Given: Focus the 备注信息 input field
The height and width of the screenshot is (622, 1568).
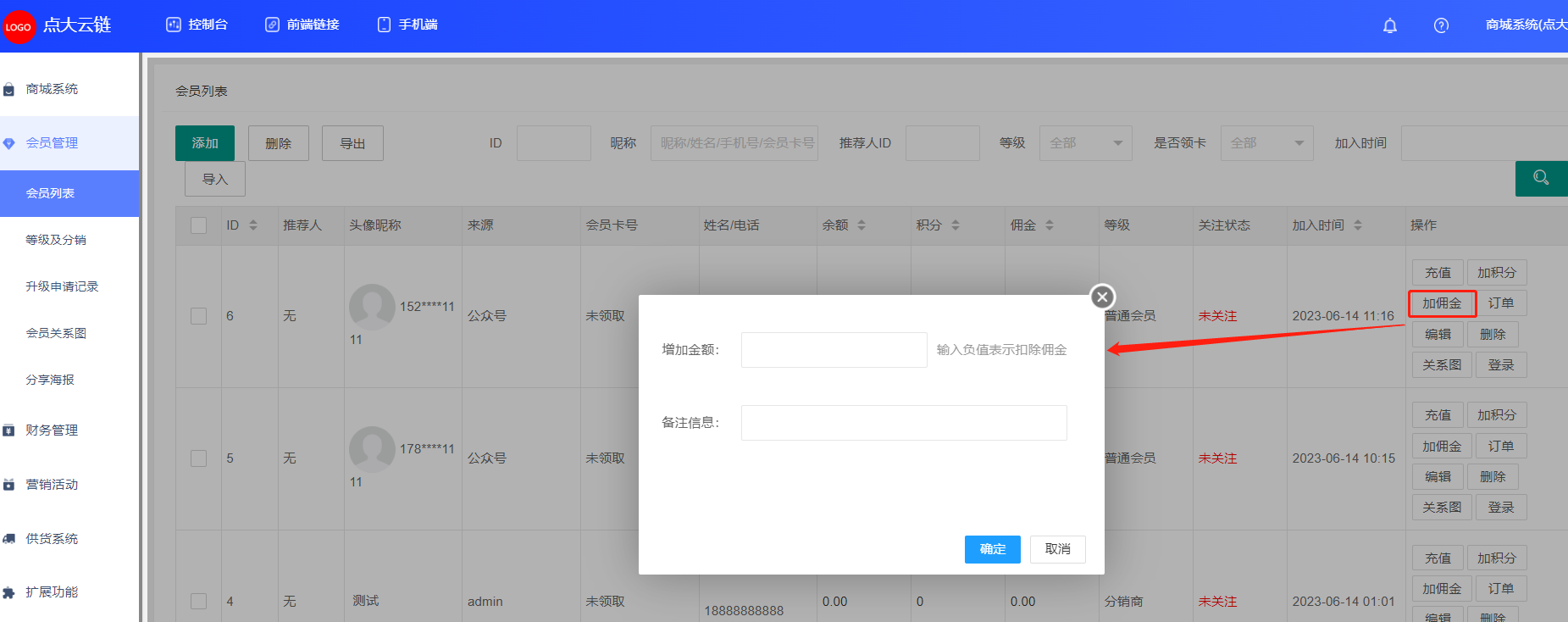Looking at the screenshot, I should point(904,423).
